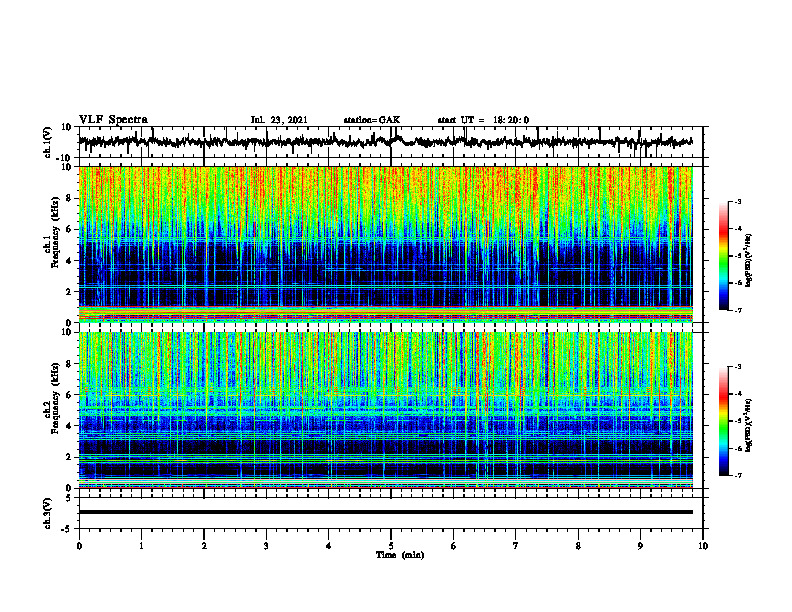Click the '-10' tick on ch.1 voltage axis
Image resolution: width=792 pixels, height=612 pixels.
[x=65, y=158]
